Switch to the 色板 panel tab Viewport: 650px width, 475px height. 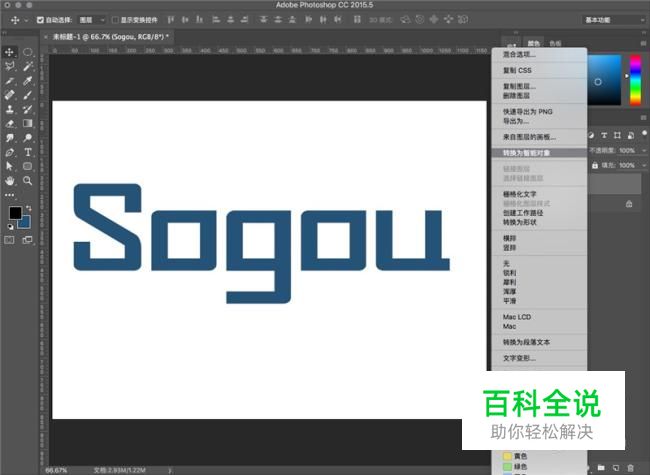(555, 44)
